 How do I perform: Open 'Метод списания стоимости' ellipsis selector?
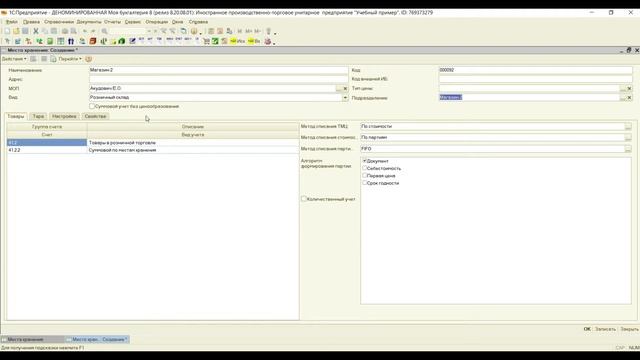[x=628, y=138]
